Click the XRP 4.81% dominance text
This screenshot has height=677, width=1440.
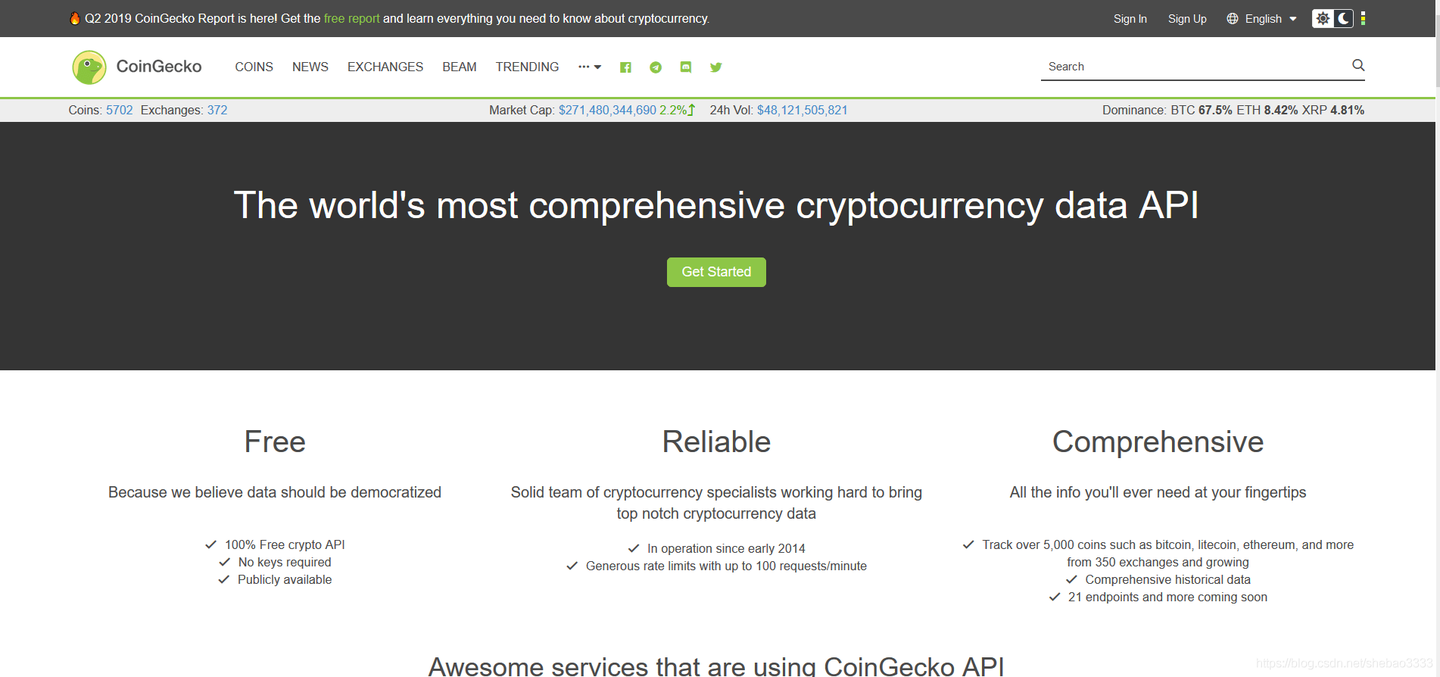1333,110
